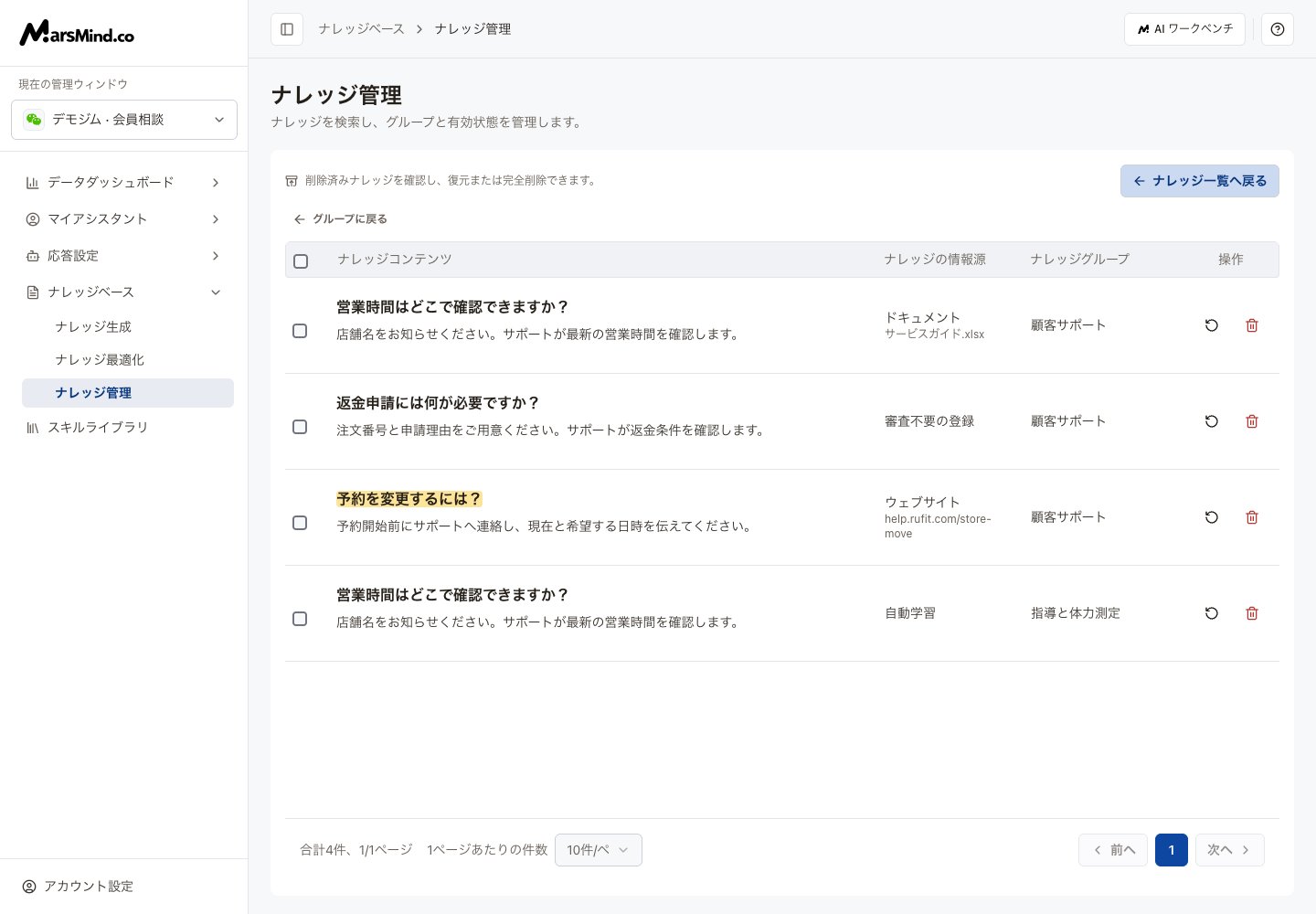Open ナレッジ生成 in the sidebar
This screenshot has height=914, width=1316.
(93, 327)
